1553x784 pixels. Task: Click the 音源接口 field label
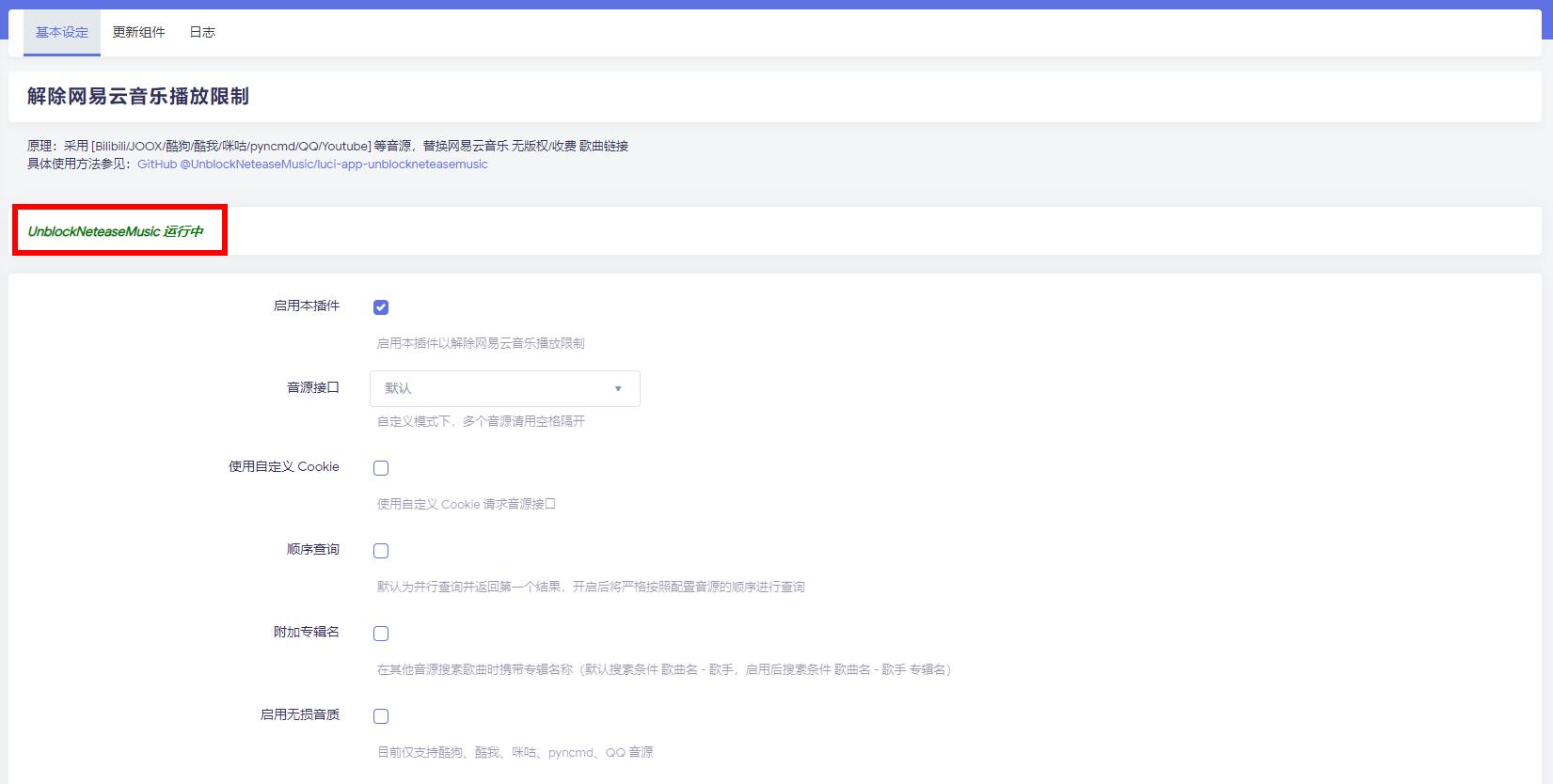[313, 387]
